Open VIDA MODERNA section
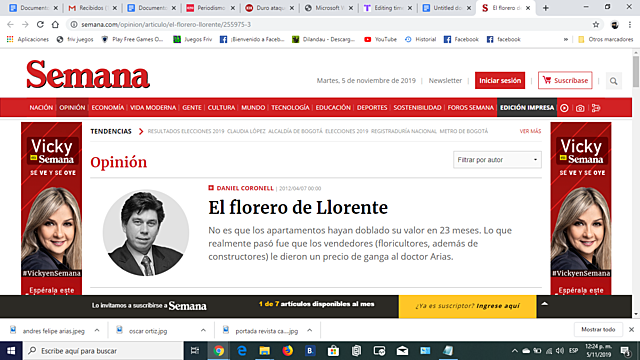This screenshot has width=640, height=360. point(153,108)
